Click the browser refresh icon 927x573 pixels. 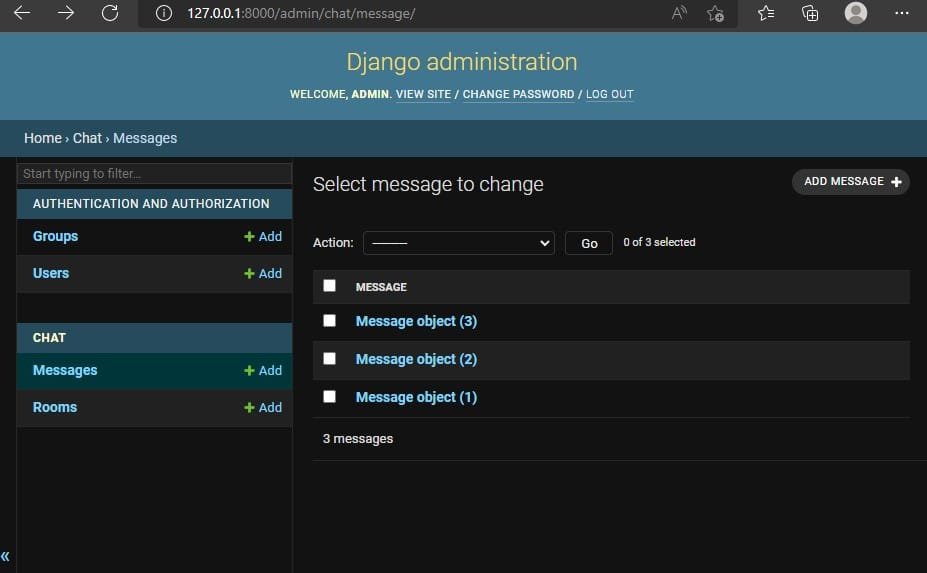(x=110, y=13)
